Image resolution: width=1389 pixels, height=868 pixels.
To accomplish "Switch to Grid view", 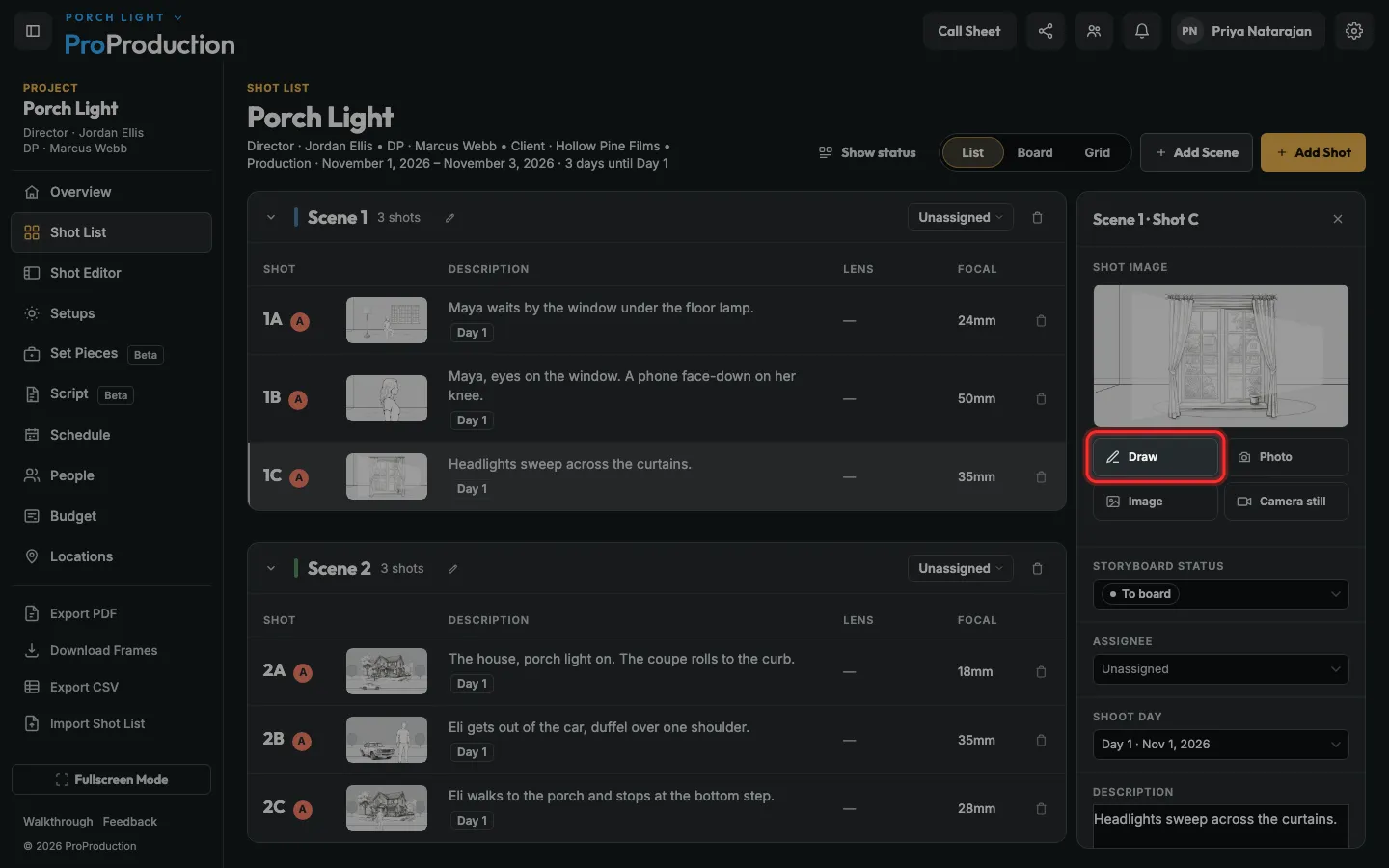I will pyautogui.click(x=1097, y=152).
